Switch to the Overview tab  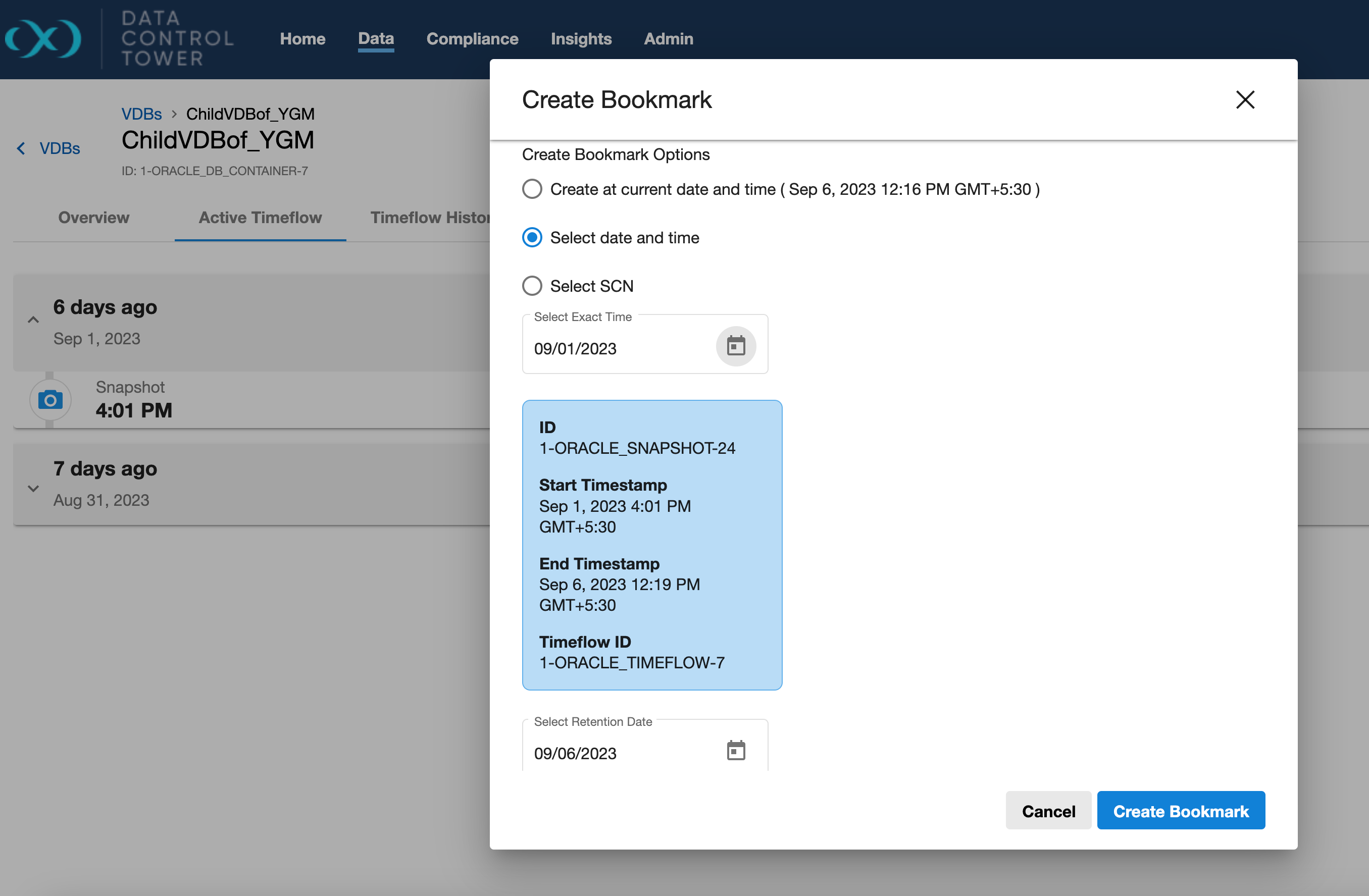click(x=94, y=218)
